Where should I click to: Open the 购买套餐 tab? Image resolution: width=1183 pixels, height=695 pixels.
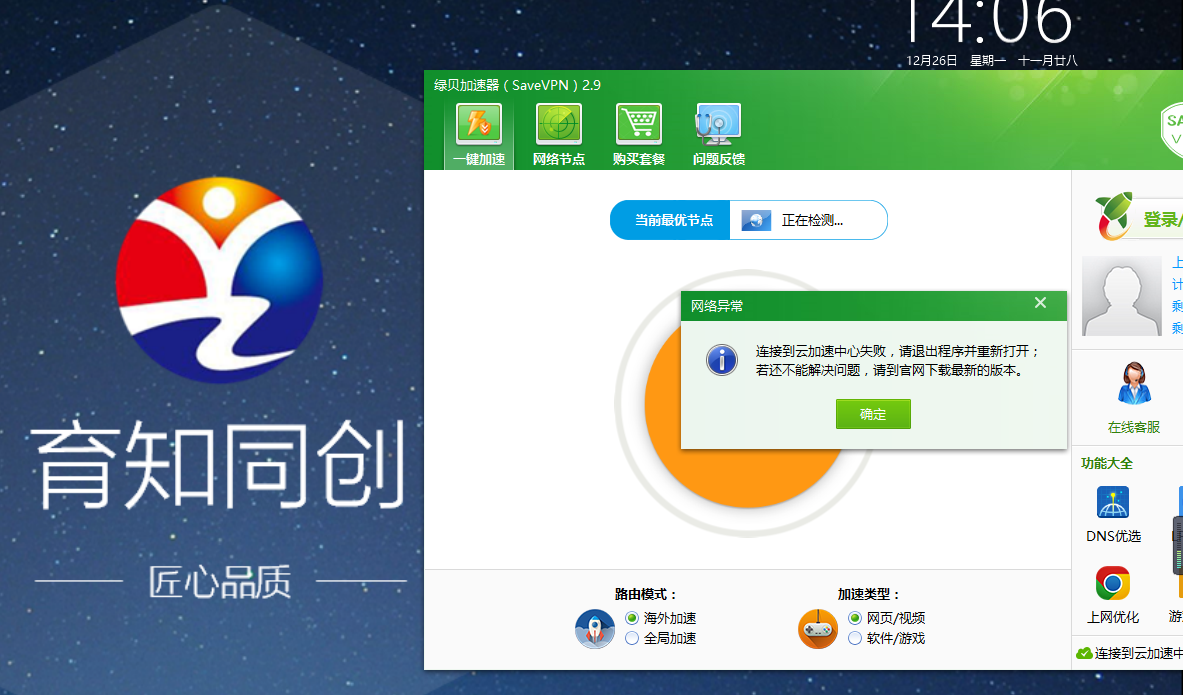638,134
